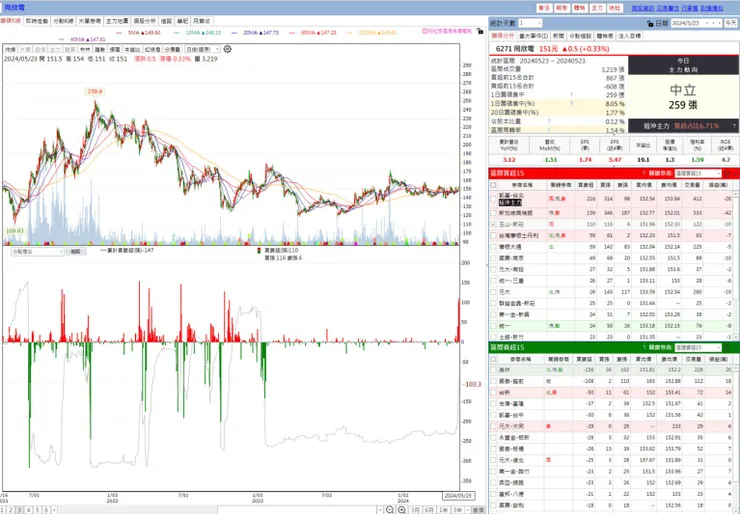
Task: Click icon right of green header dropdown
Action: tap(727, 348)
